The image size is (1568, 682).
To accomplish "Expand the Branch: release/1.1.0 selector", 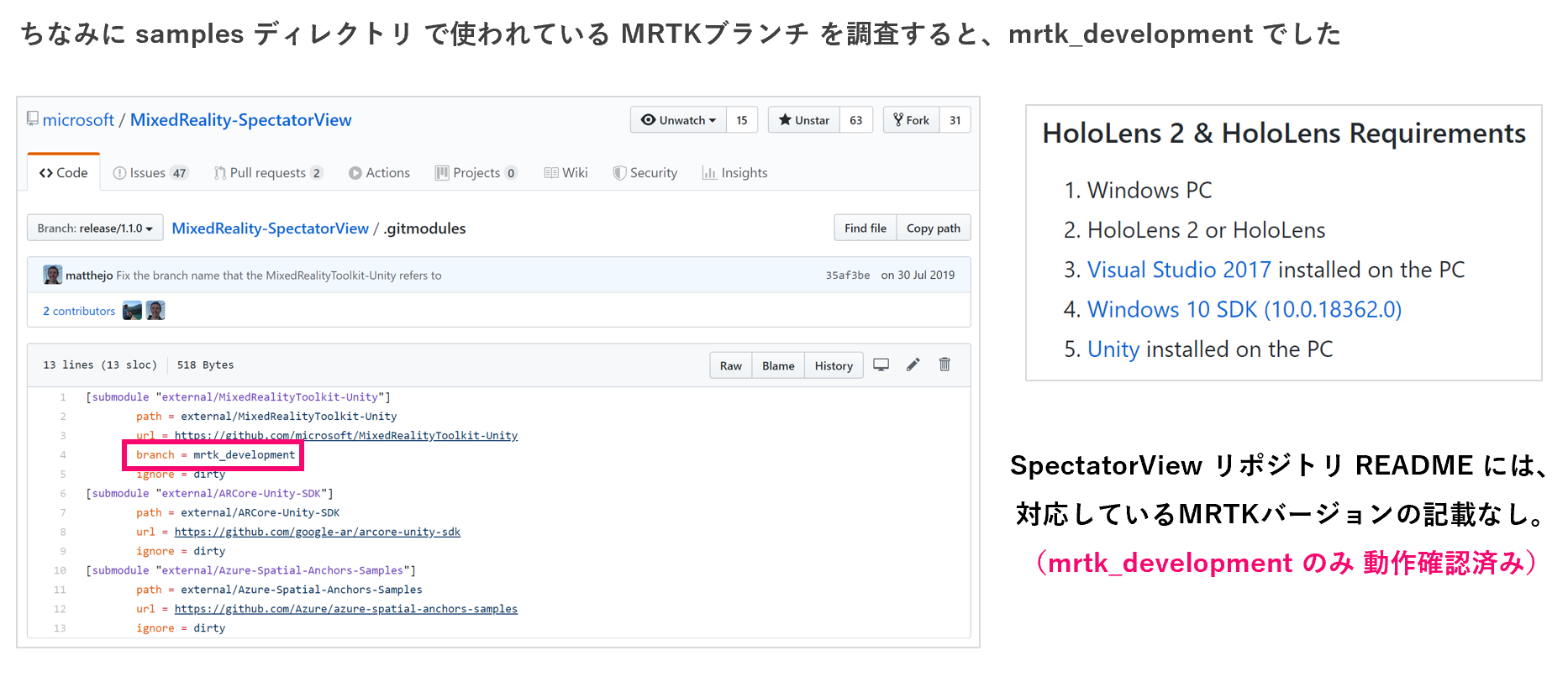I will 95,228.
